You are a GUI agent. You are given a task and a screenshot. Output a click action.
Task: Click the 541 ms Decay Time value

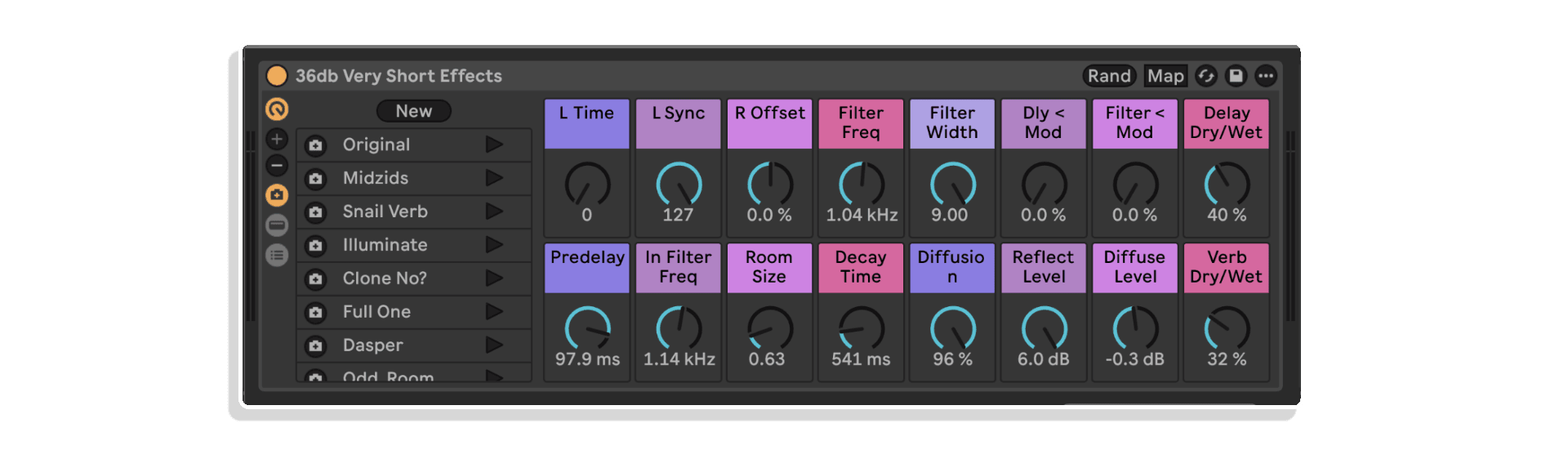861,359
